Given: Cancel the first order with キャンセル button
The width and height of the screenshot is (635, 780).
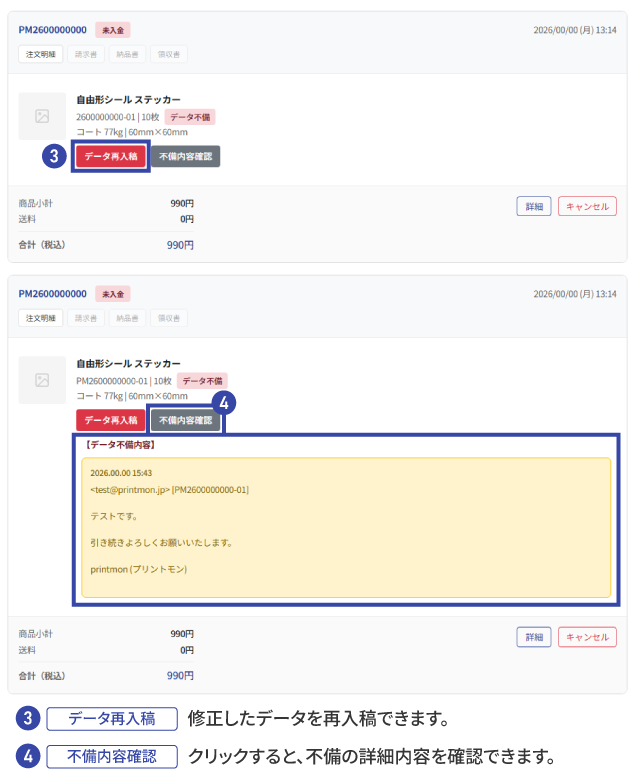Looking at the screenshot, I should click(x=587, y=206).
